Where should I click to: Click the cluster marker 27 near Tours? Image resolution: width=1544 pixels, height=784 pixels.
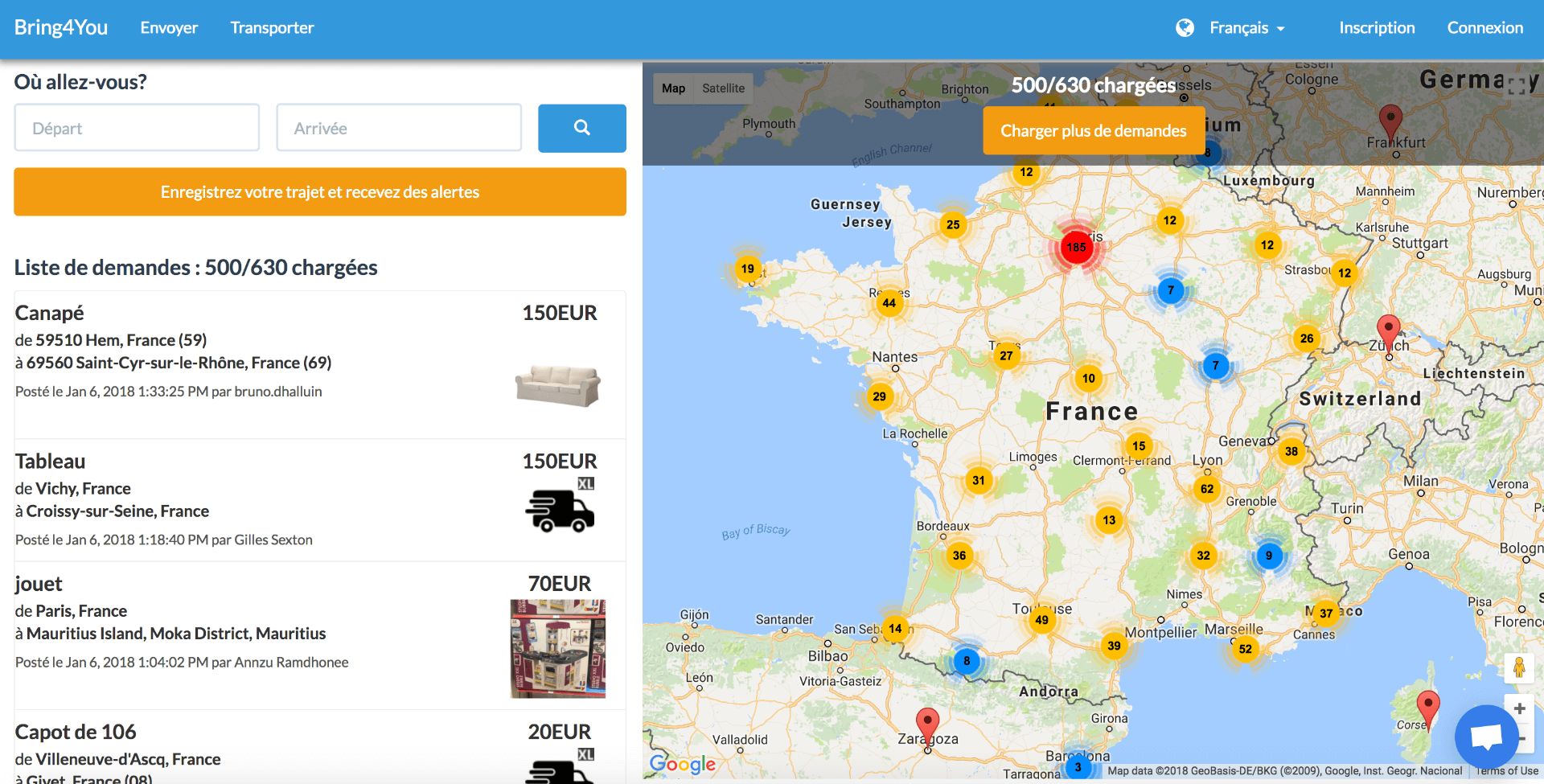point(1006,355)
